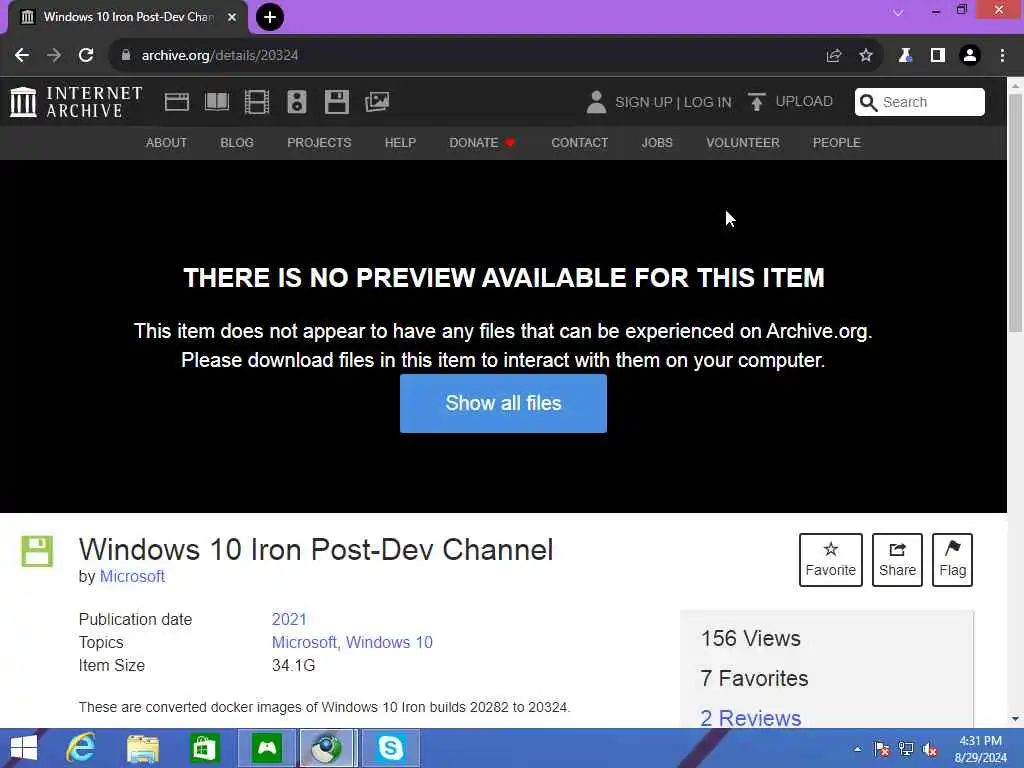Screen dimensions: 1024x768
Task: Click the address bar URL archive.org/details/20324
Action: pos(220,56)
